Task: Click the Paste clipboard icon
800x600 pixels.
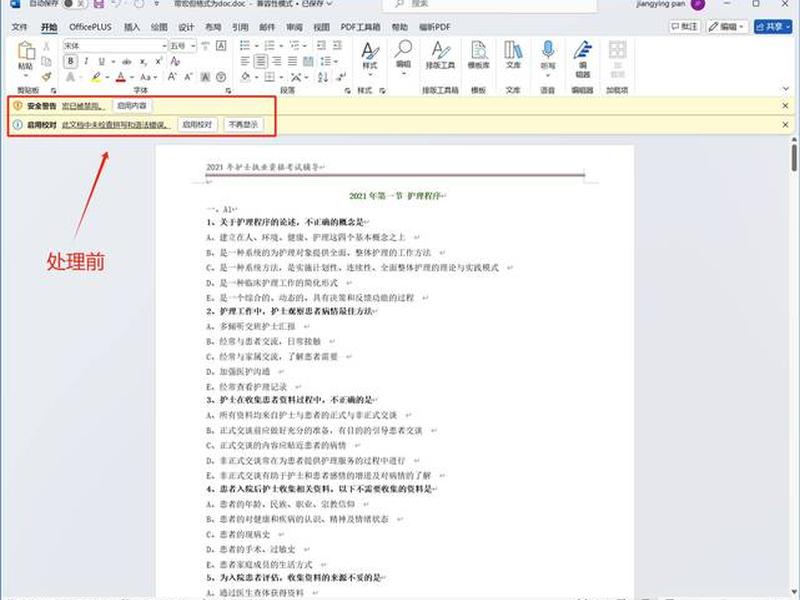Action: tap(26, 51)
